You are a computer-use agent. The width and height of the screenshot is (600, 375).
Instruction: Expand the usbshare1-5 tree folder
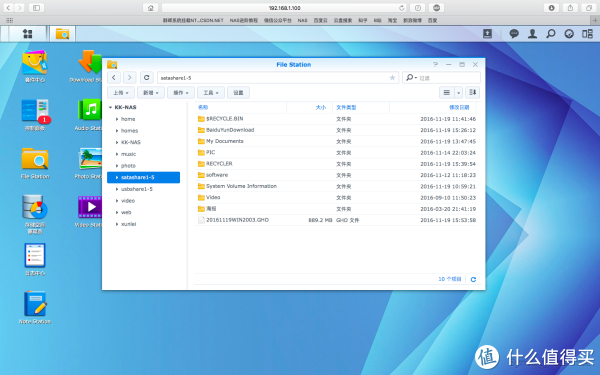pyautogui.click(x=117, y=189)
